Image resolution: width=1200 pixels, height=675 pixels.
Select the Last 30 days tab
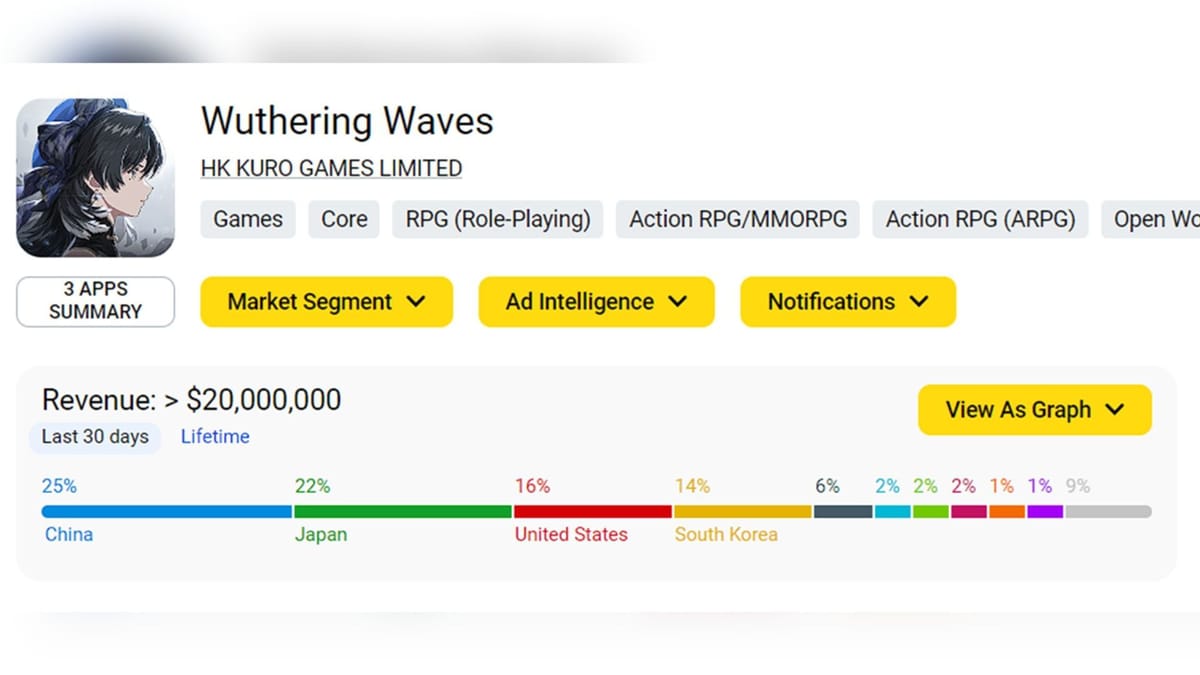(x=94, y=436)
